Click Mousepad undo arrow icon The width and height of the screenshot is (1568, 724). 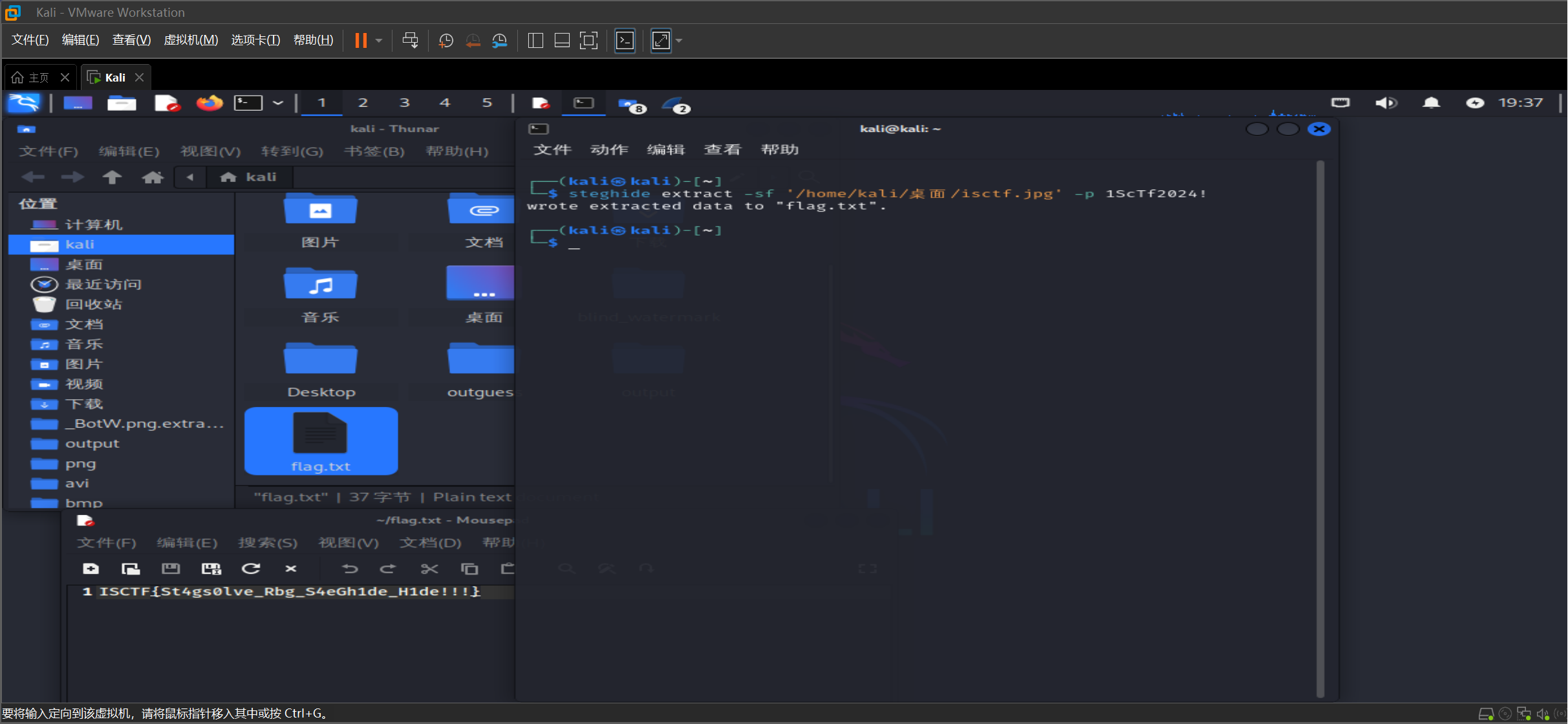tap(350, 569)
